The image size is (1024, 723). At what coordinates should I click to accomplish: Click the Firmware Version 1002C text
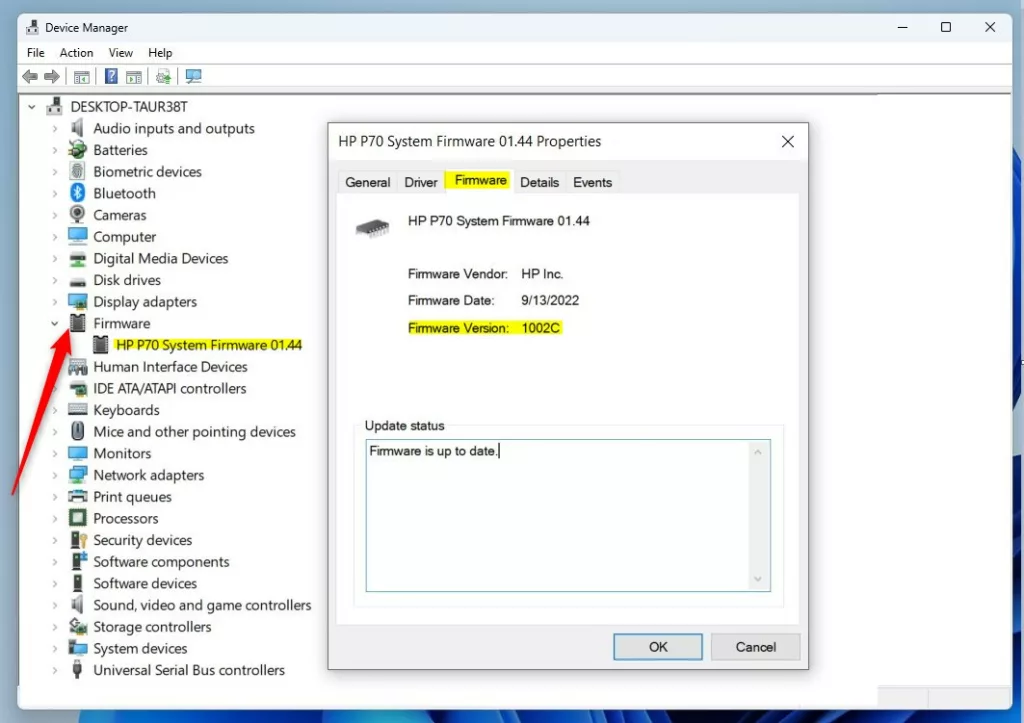(484, 328)
